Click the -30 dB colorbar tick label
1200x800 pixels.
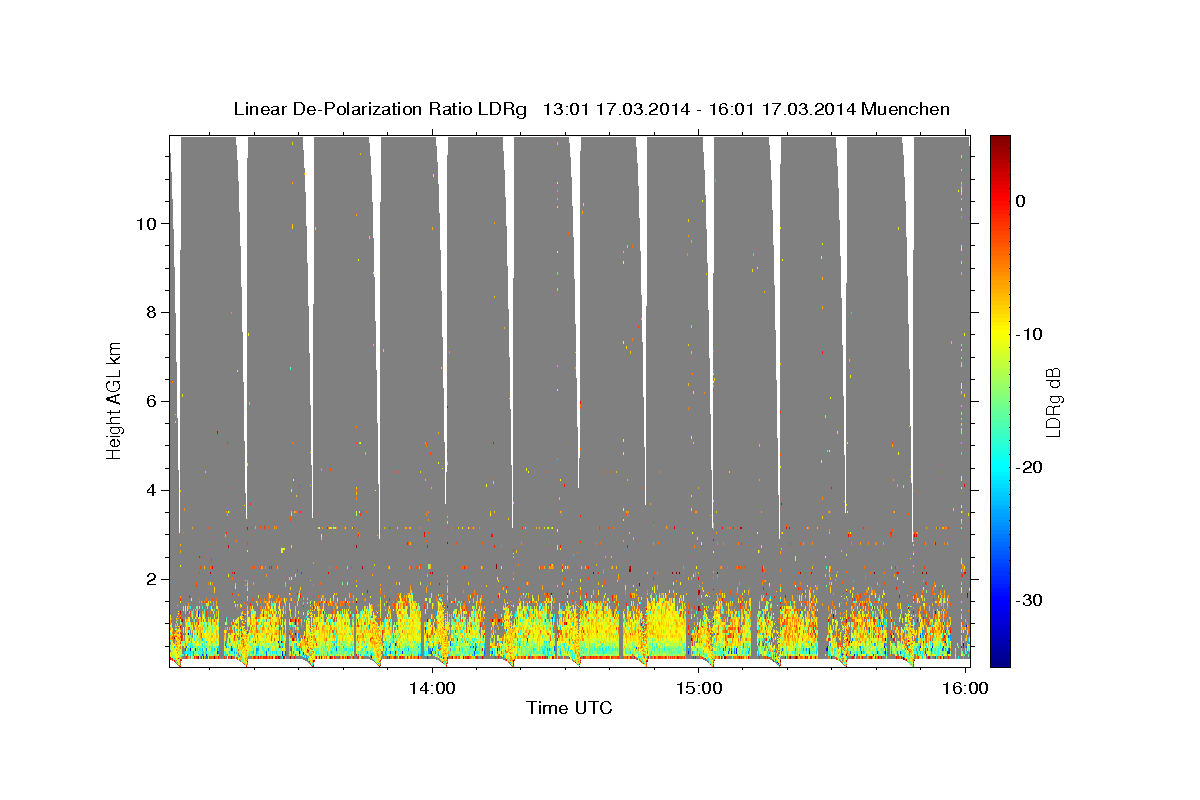coord(1030,600)
